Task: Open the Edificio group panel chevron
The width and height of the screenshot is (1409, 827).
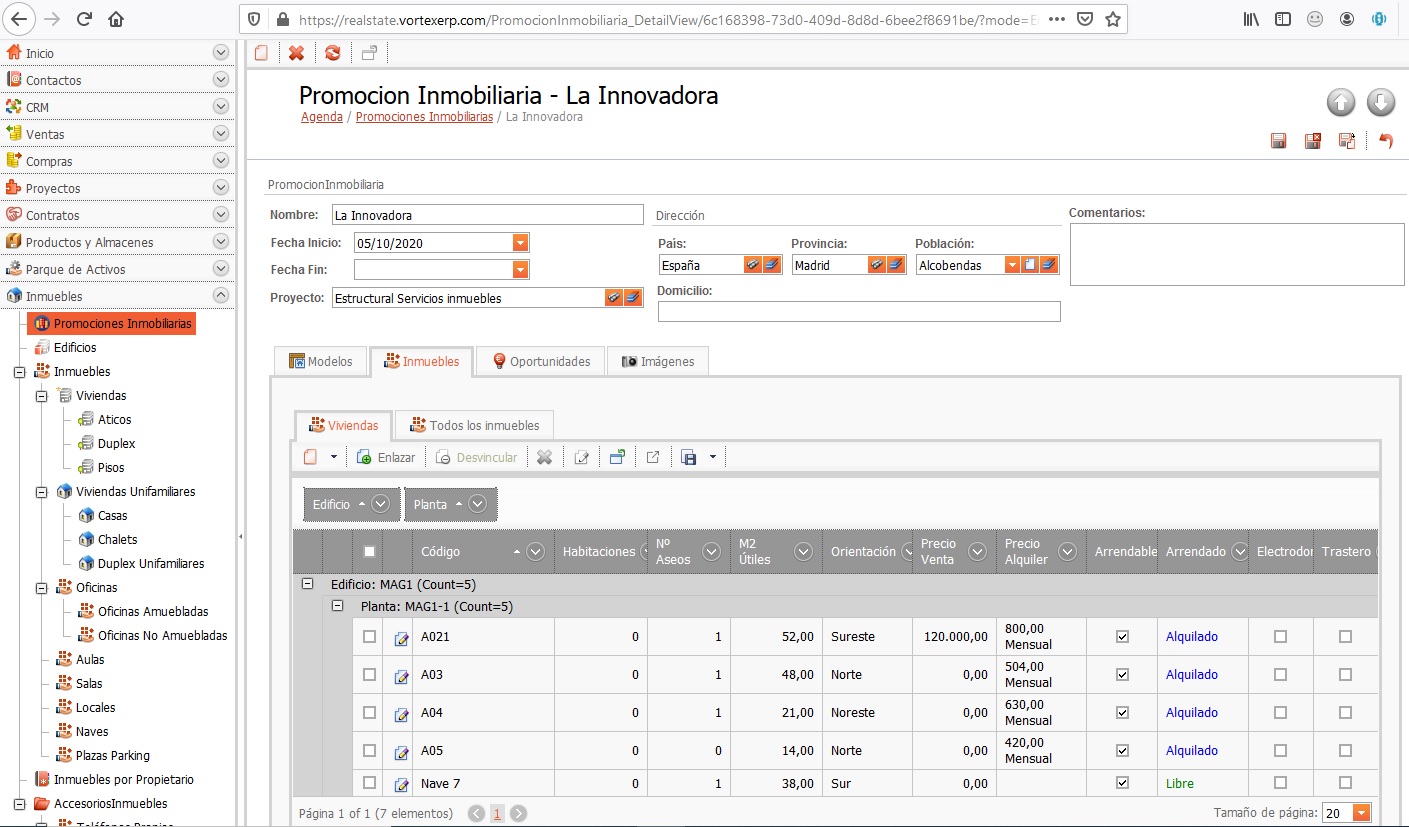Action: click(380, 505)
